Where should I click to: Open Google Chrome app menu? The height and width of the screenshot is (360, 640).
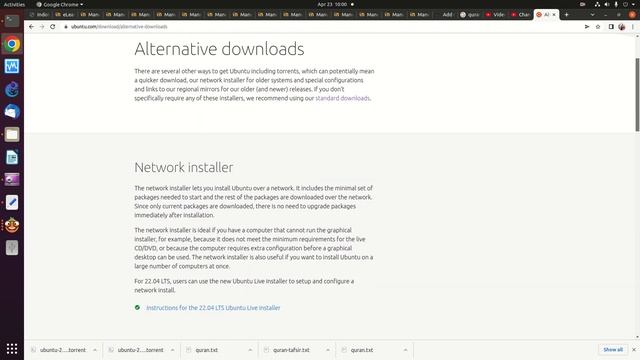point(60,4)
